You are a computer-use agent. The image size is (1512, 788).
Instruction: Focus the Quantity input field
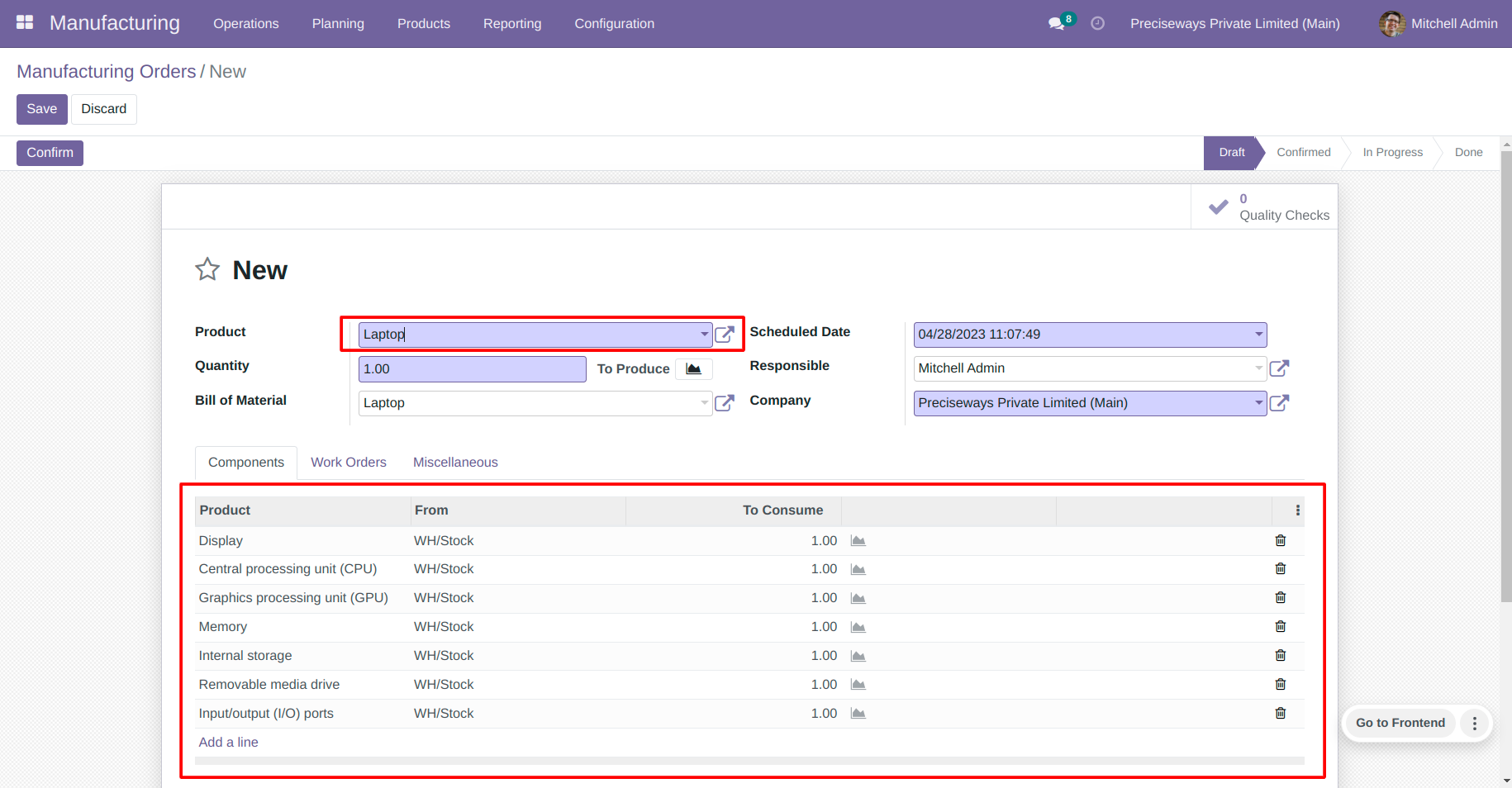(473, 369)
